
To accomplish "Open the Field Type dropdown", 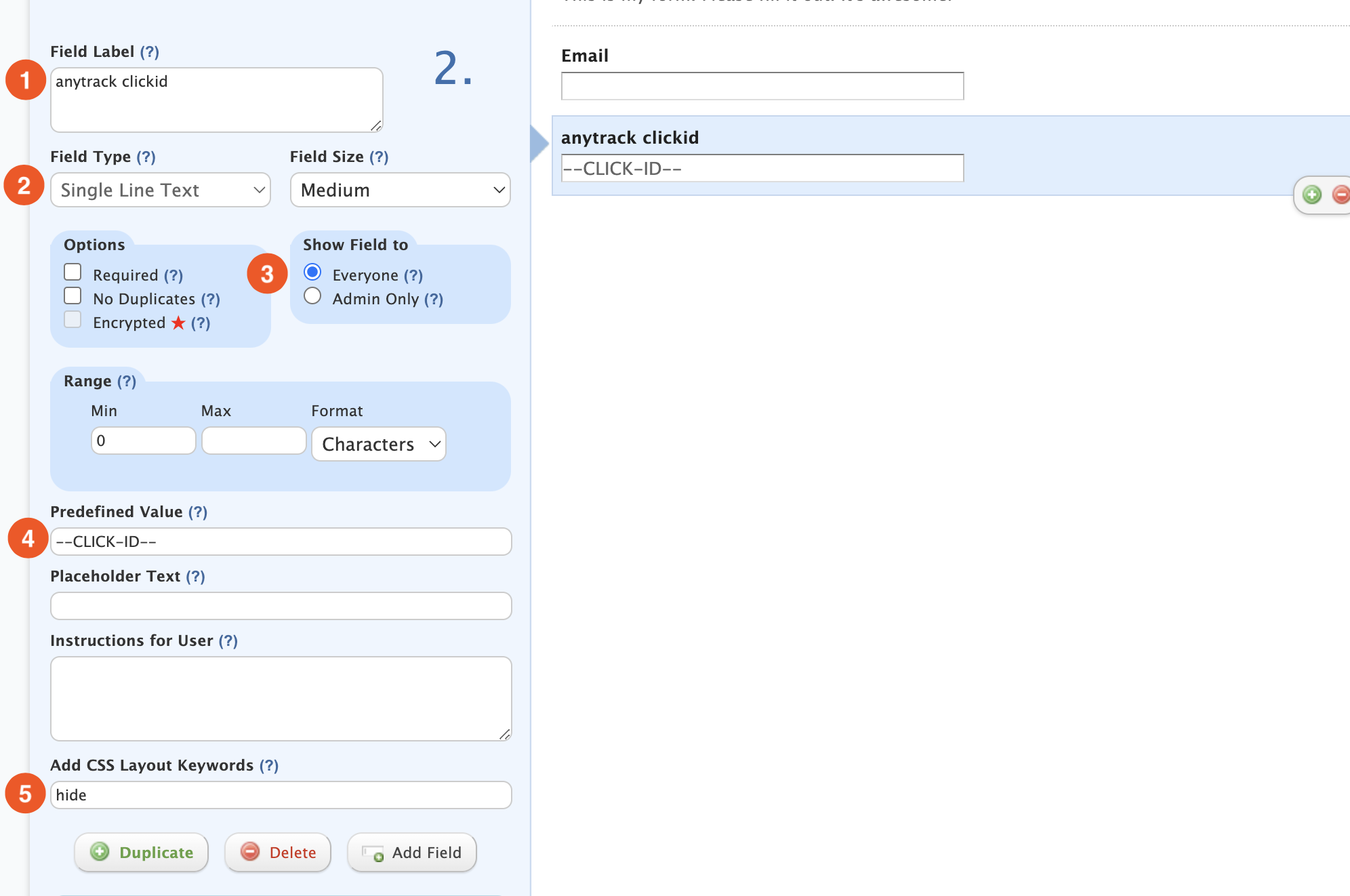I will (161, 190).
